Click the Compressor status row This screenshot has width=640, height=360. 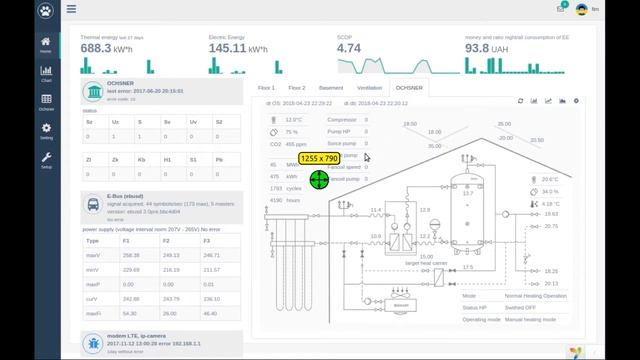tap(347, 120)
